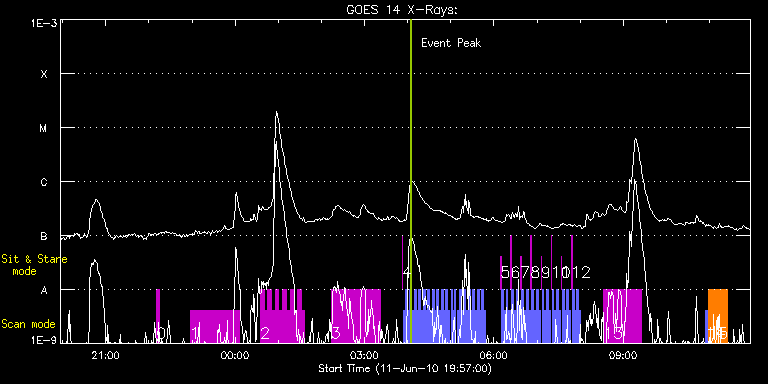Image resolution: width=768 pixels, height=384 pixels.
Task: Click the "03:00" time axis label
Action: click(x=365, y=355)
